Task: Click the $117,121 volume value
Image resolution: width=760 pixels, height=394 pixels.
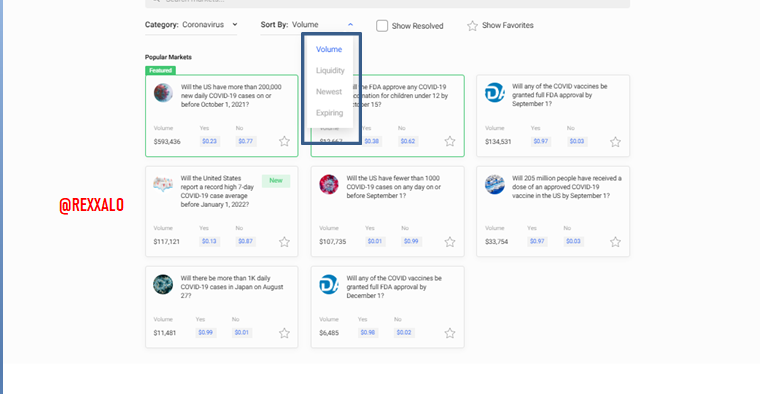Action: click(x=167, y=242)
